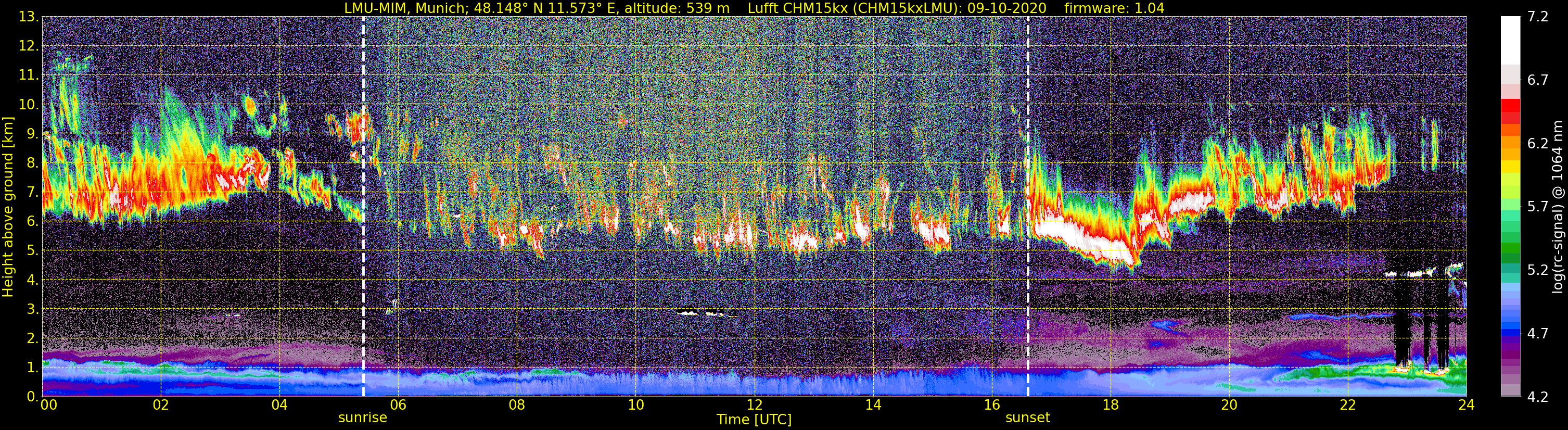The width and height of the screenshot is (1568, 430).
Task: Click the '8.' height axis tick label
Action: (32, 163)
